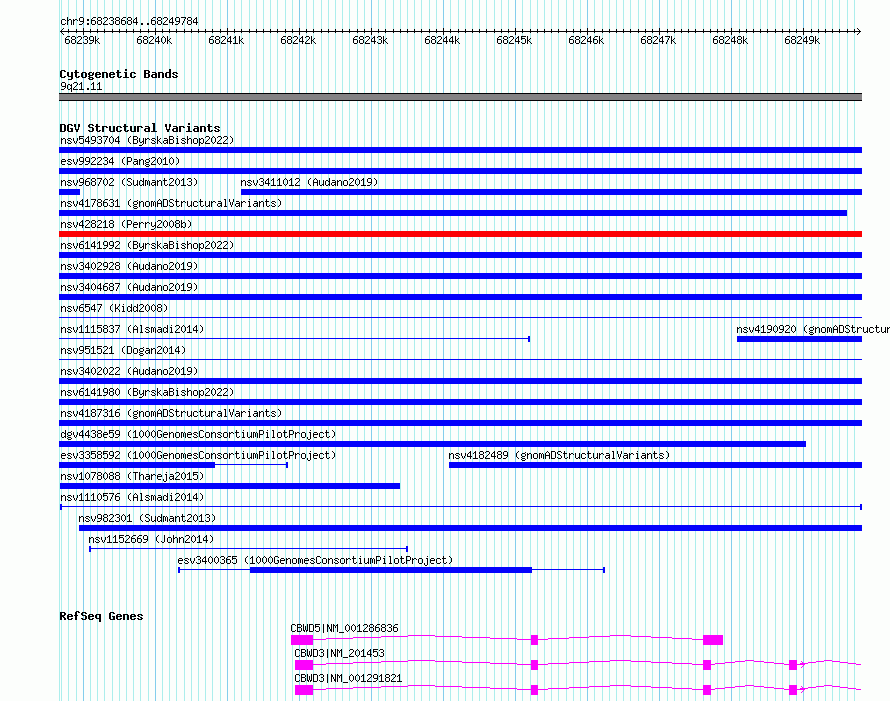
Task: Click the nsv4190920 short blue bar
Action: tap(799, 339)
